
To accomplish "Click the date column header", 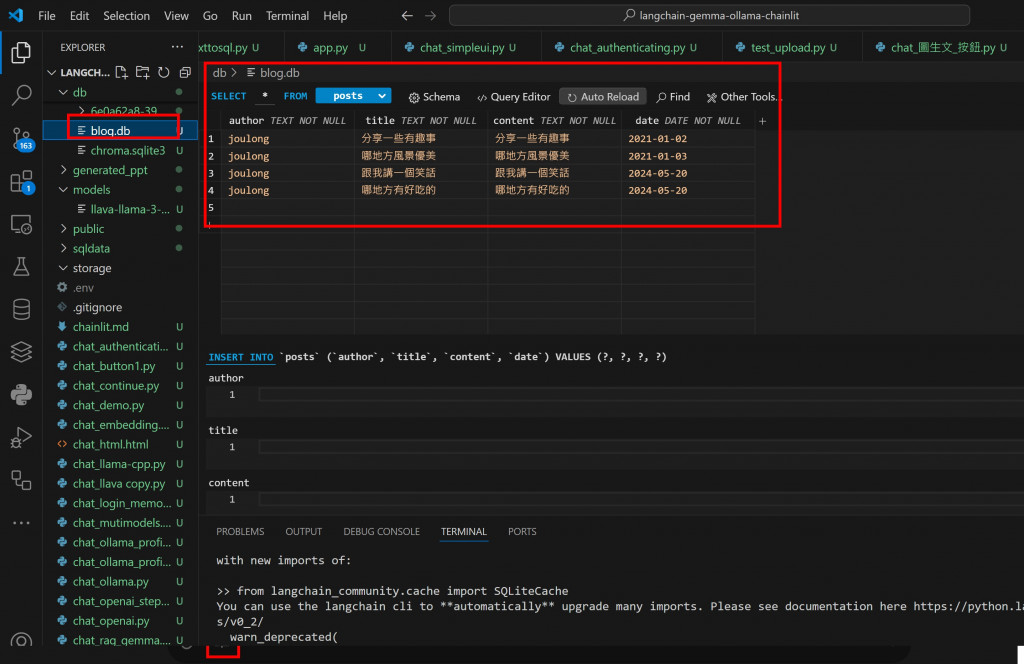I will pyautogui.click(x=688, y=121).
